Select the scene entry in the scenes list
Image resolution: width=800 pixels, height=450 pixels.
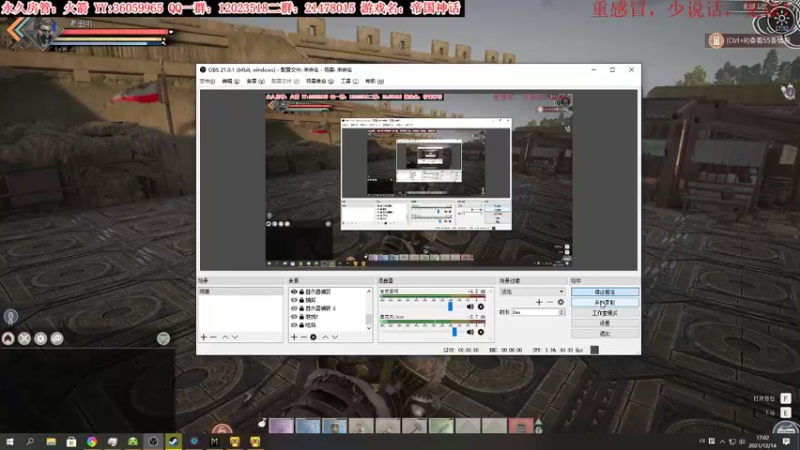click(240, 292)
